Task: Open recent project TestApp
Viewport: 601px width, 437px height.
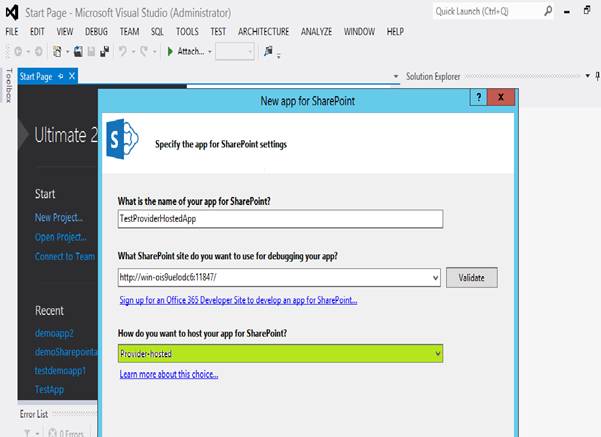Action: pos(49,389)
